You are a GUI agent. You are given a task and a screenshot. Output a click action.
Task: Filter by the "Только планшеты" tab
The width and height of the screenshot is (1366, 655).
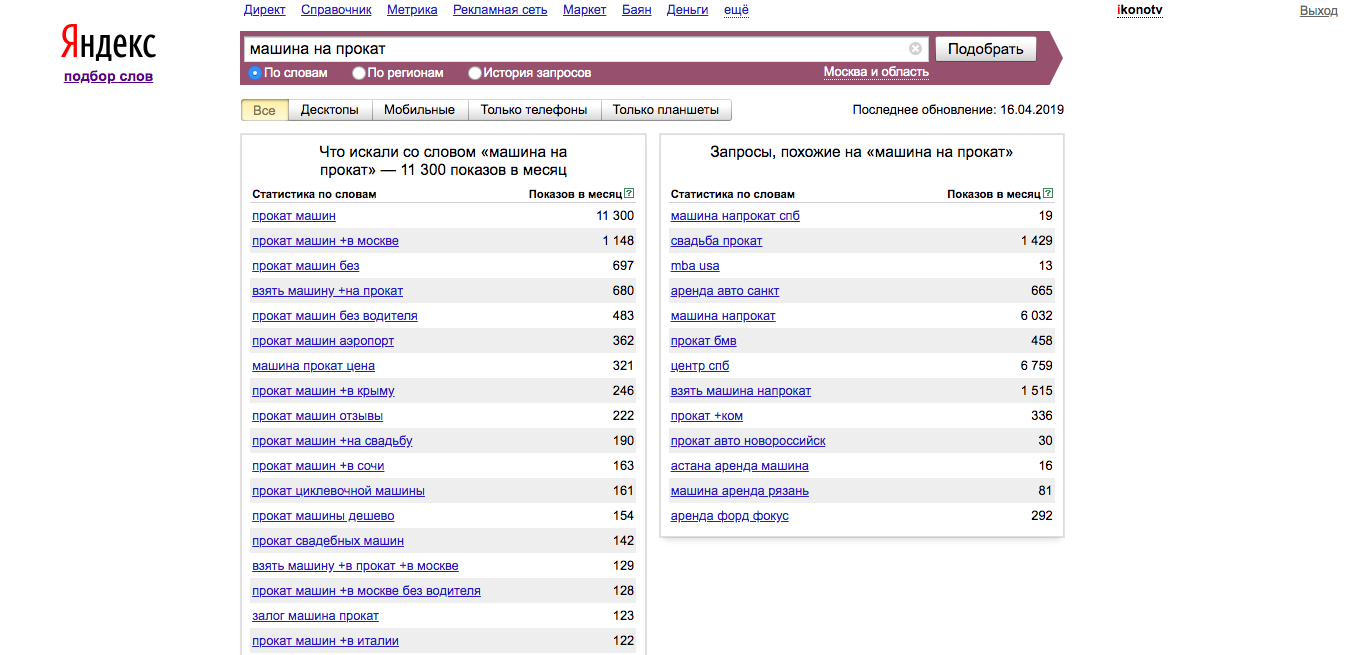point(665,110)
